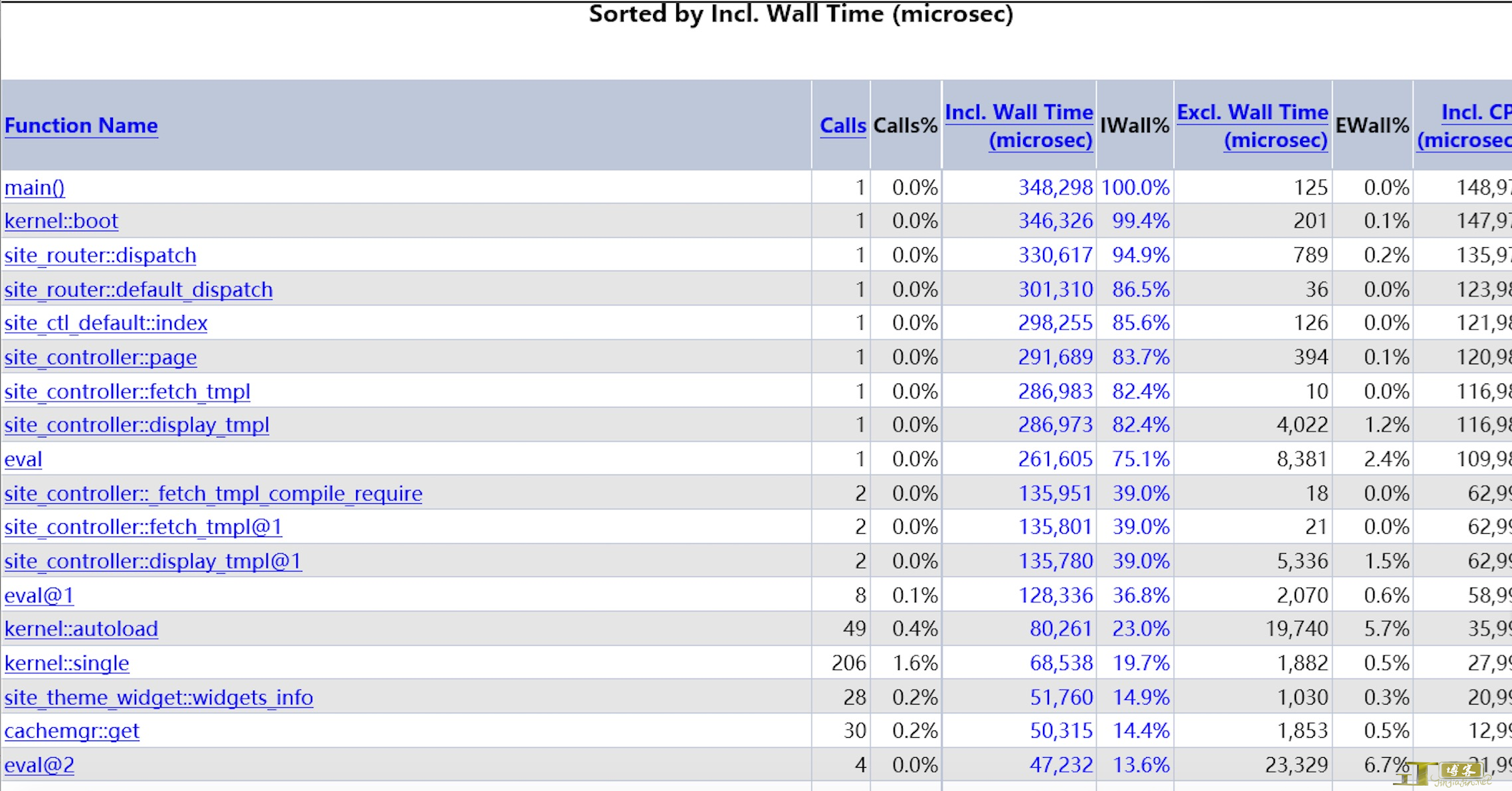Screen dimensions: 1512x791
Task: Select site_router::default_dispatch link
Action: (x=138, y=290)
